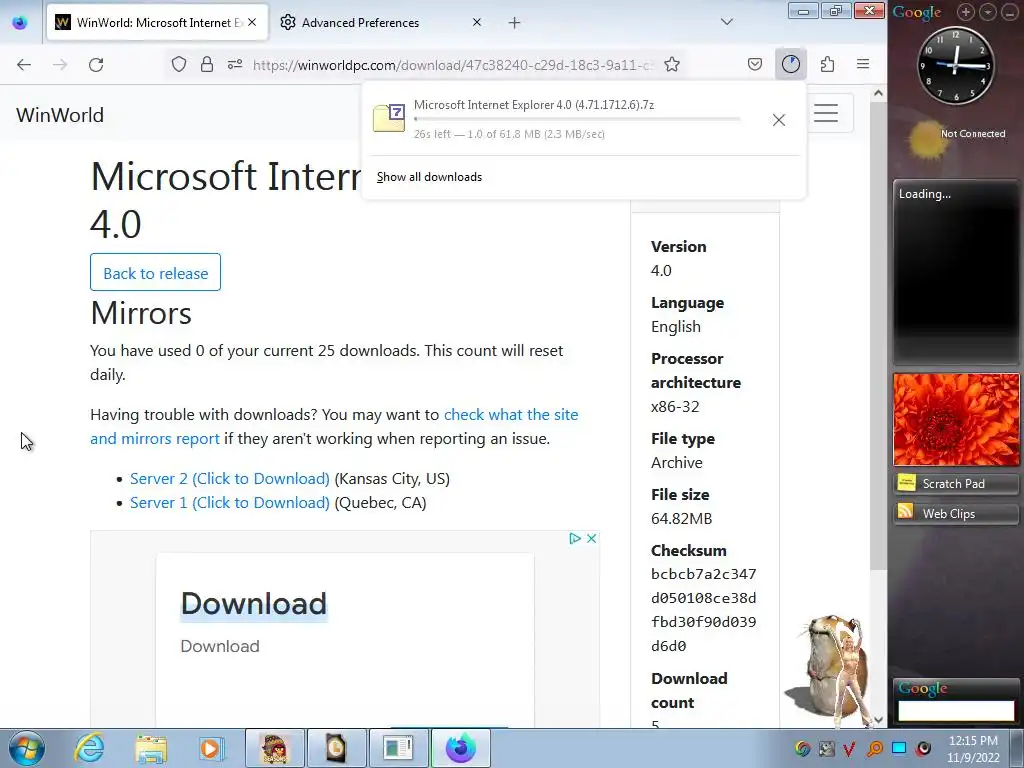
Task: Save page to Pocket
Action: tap(755, 64)
